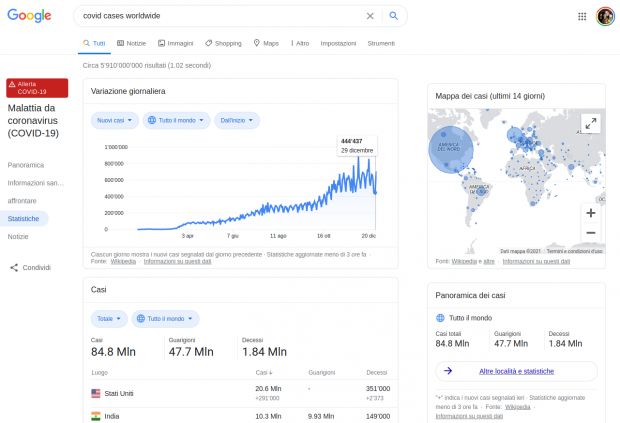Switch to the Shopping tab
The height and width of the screenshot is (423, 620).
[223, 43]
